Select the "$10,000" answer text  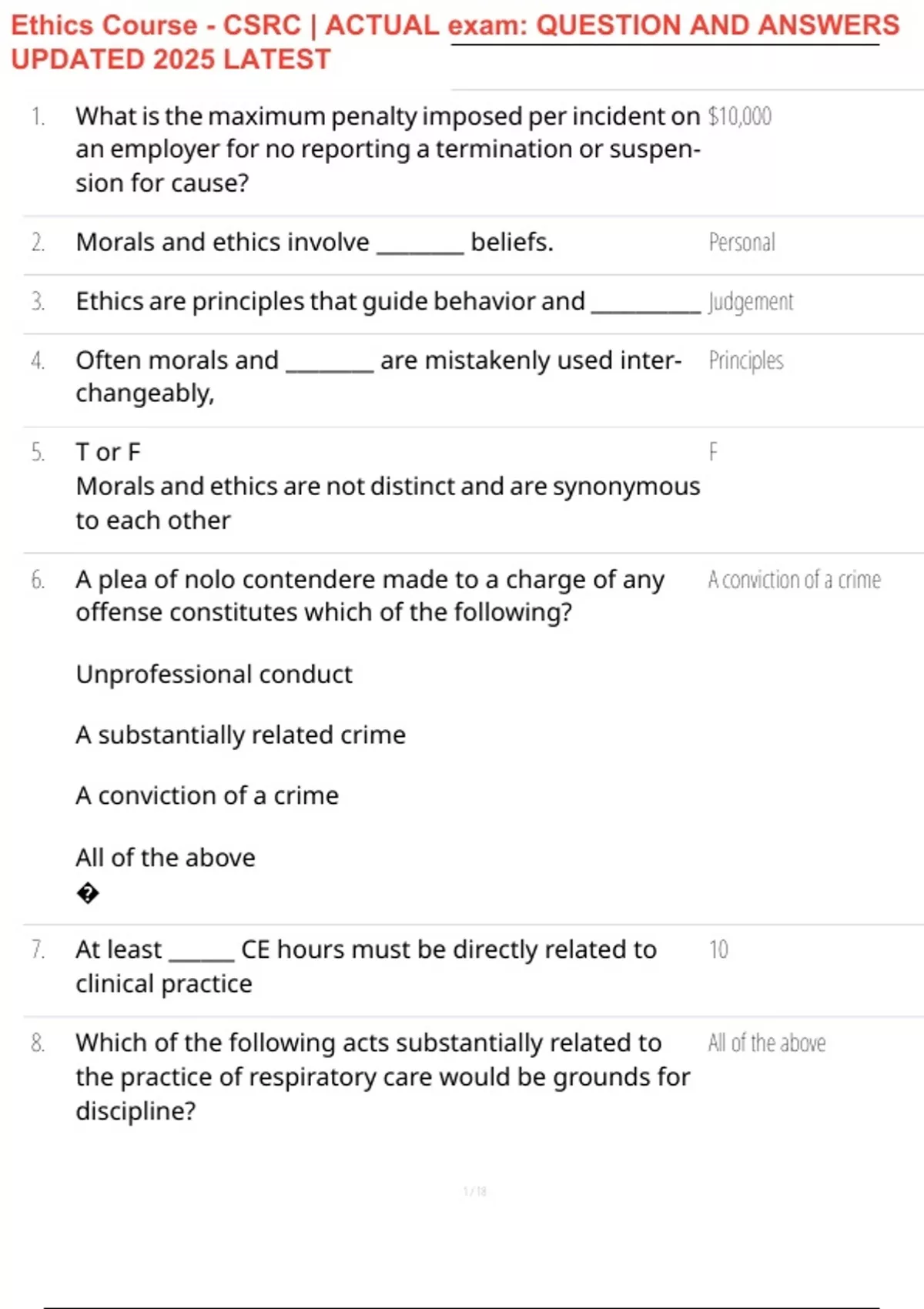pos(739,116)
